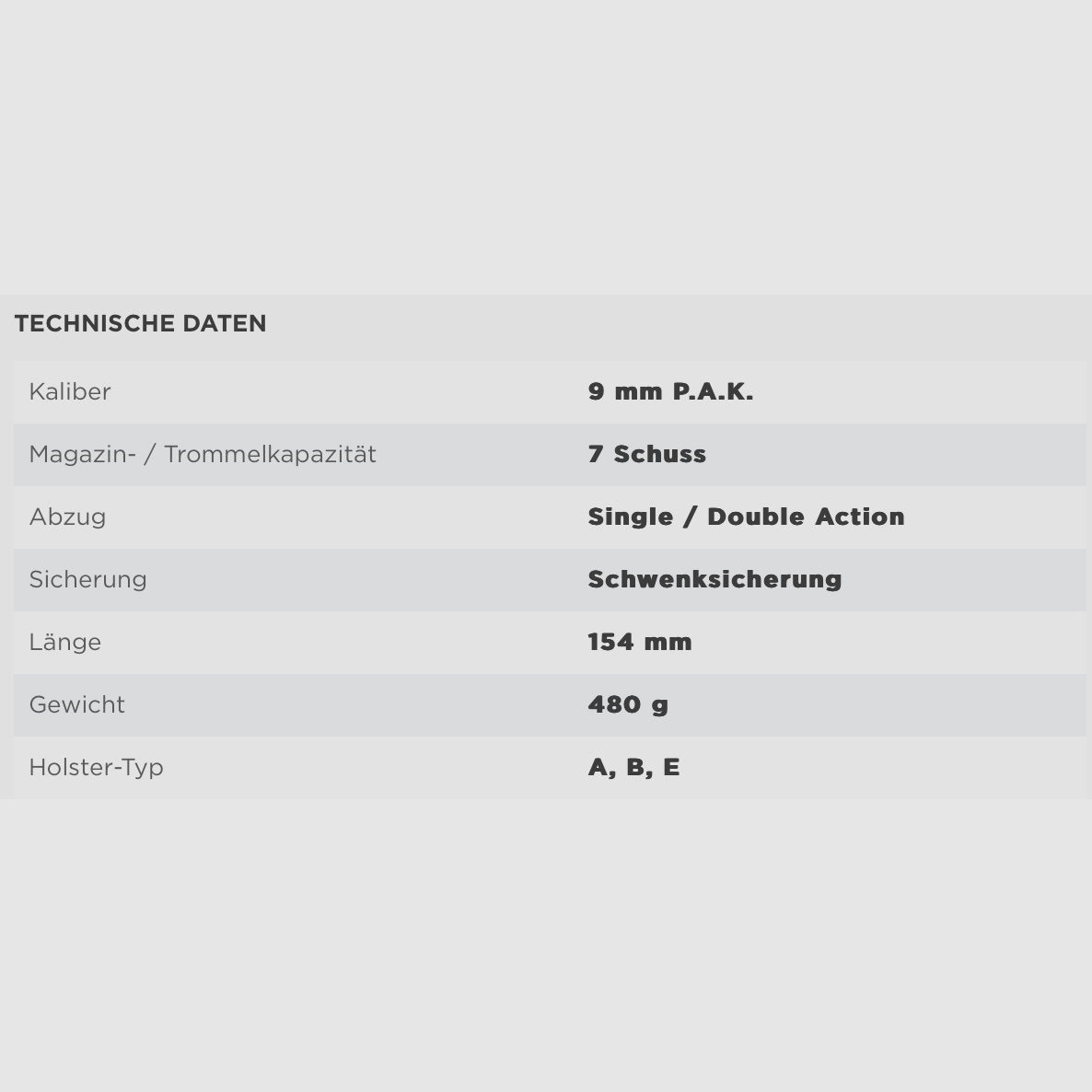Click the "9 mm" text in caliber value
Screen dimensions: 1092x1092
tap(625, 392)
